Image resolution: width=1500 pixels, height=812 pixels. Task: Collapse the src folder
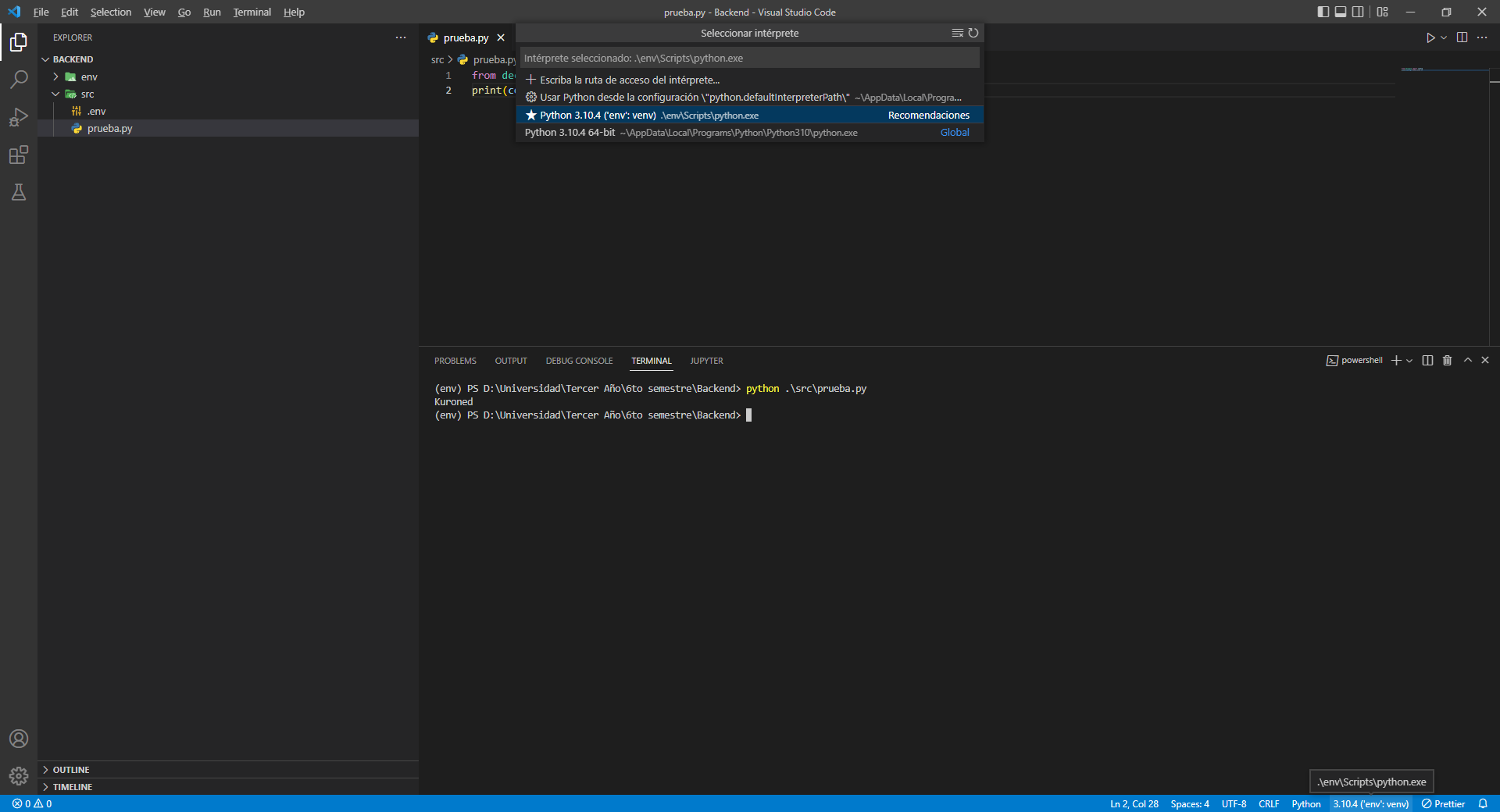[228, 94]
